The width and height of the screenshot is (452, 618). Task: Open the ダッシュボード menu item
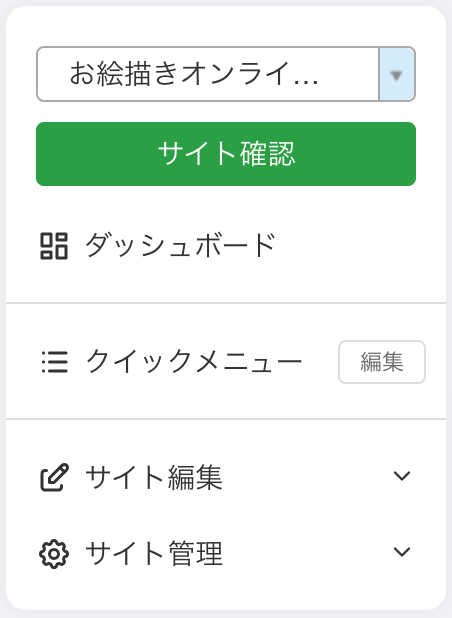(x=226, y=246)
